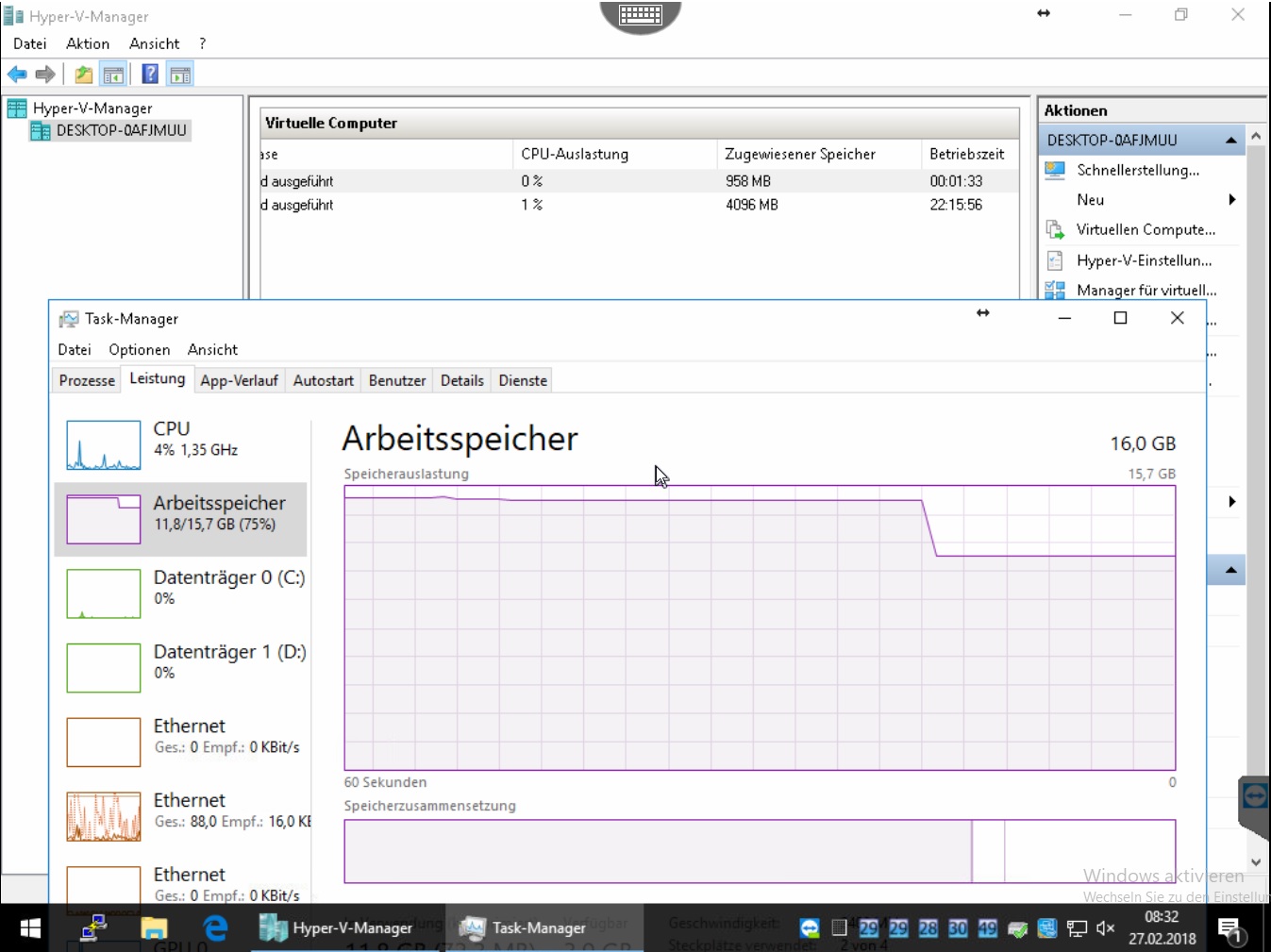Click the Schnellerstellung icon in Aktionen pane
The height and width of the screenshot is (952, 1271).
(x=1055, y=170)
